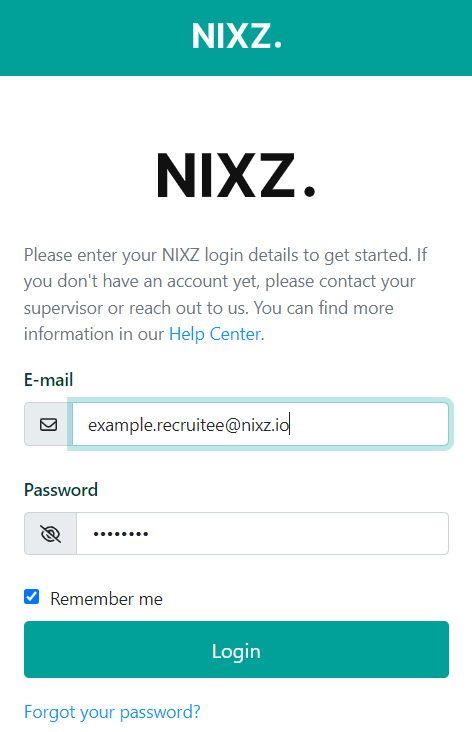Click the Forgot your password? link
The height and width of the screenshot is (732, 472).
tap(112, 712)
